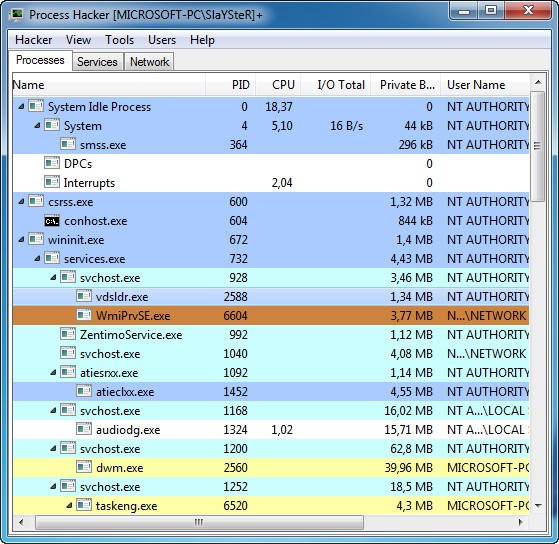Click the vdsldr.exe process icon
The height and width of the screenshot is (544, 559).
tap(84, 297)
